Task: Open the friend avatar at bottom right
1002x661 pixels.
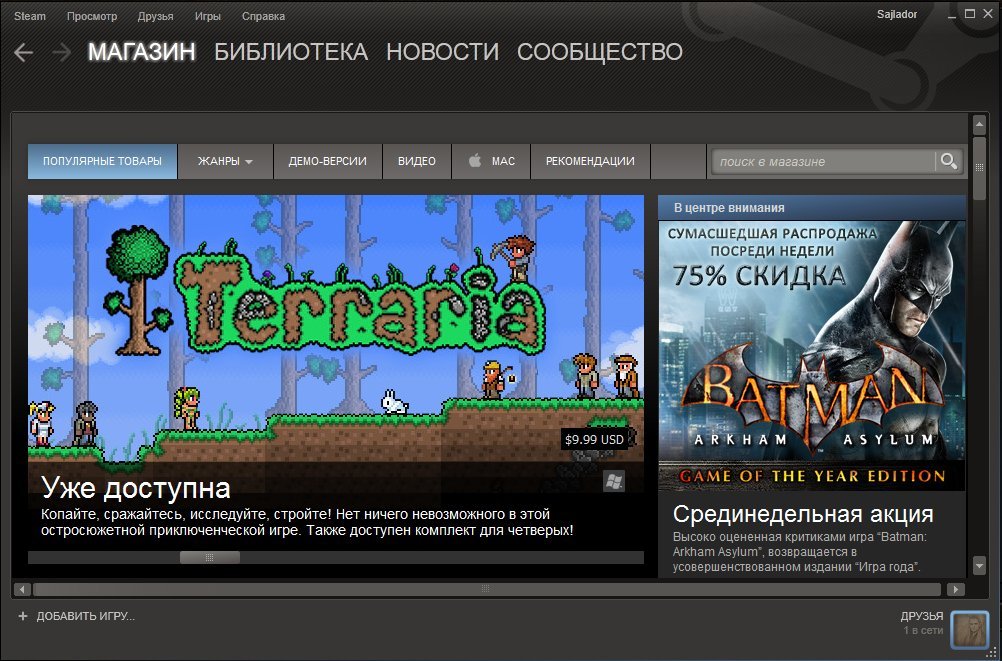Action: tap(969, 628)
